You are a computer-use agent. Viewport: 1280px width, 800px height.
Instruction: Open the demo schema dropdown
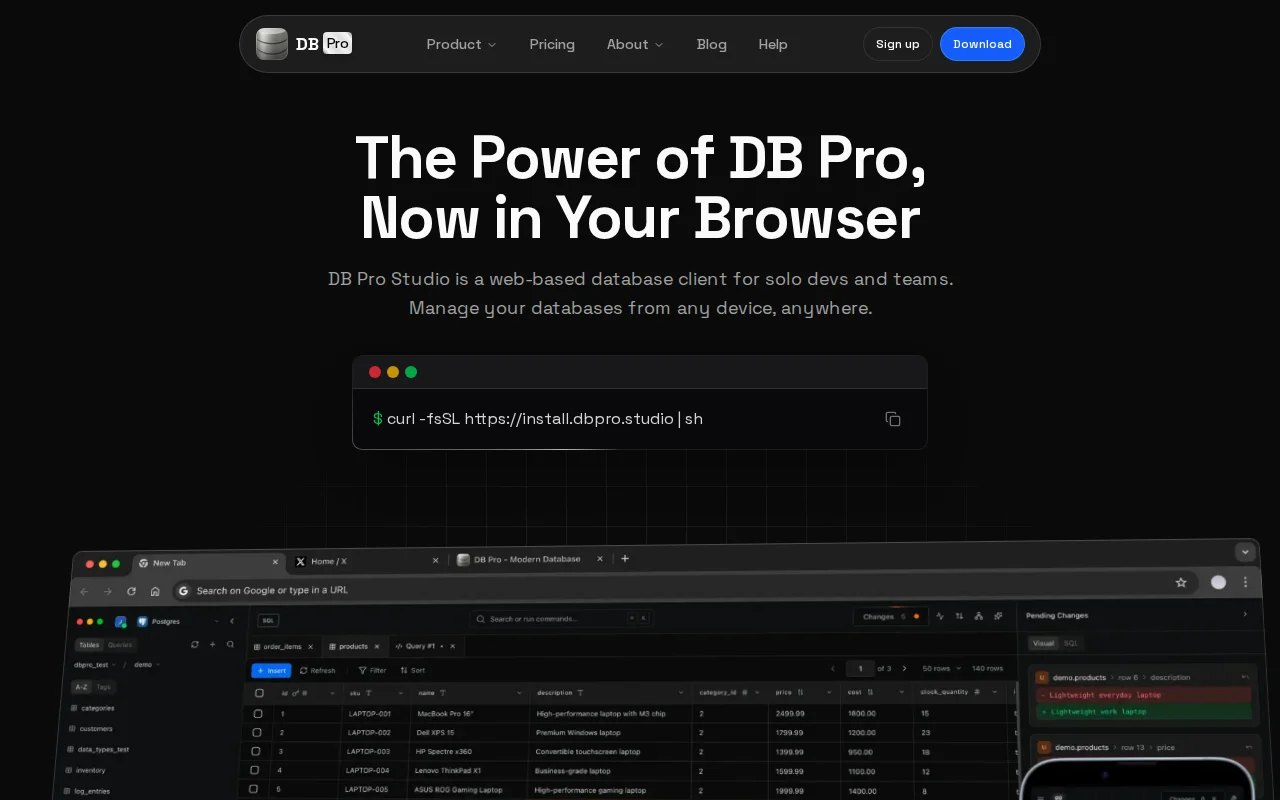coord(147,664)
